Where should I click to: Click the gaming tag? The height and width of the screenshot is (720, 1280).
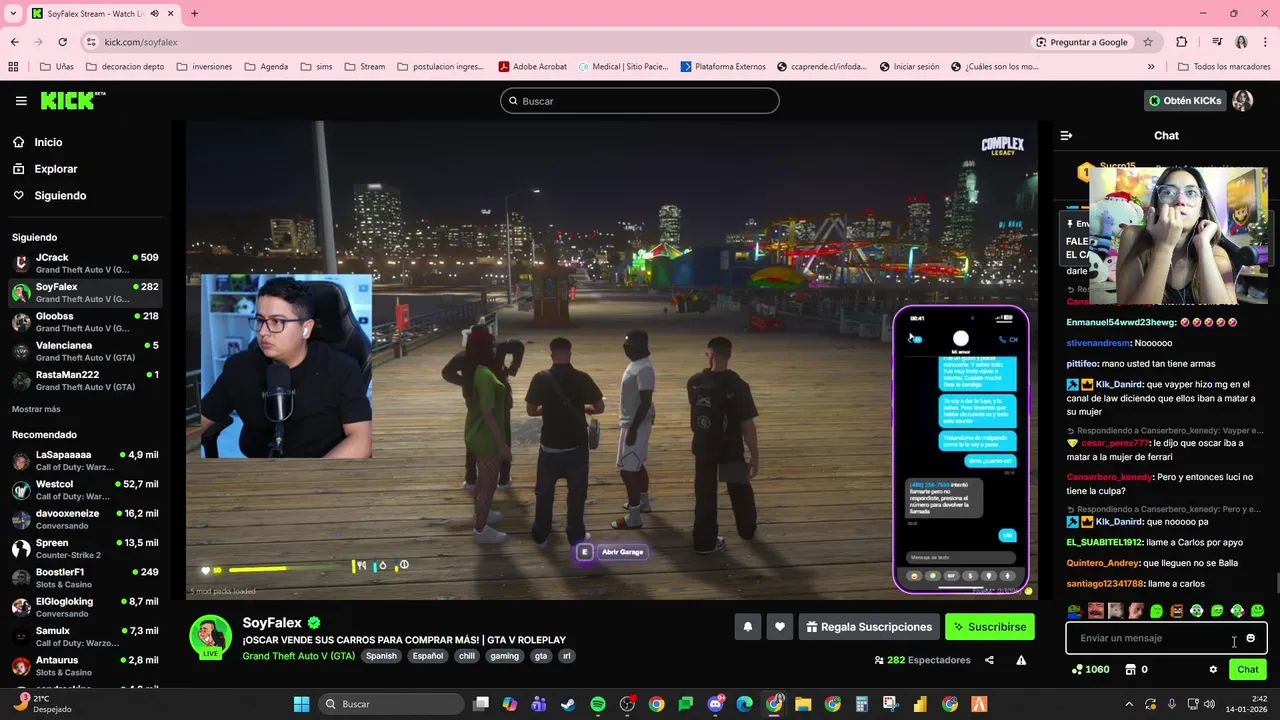[504, 656]
